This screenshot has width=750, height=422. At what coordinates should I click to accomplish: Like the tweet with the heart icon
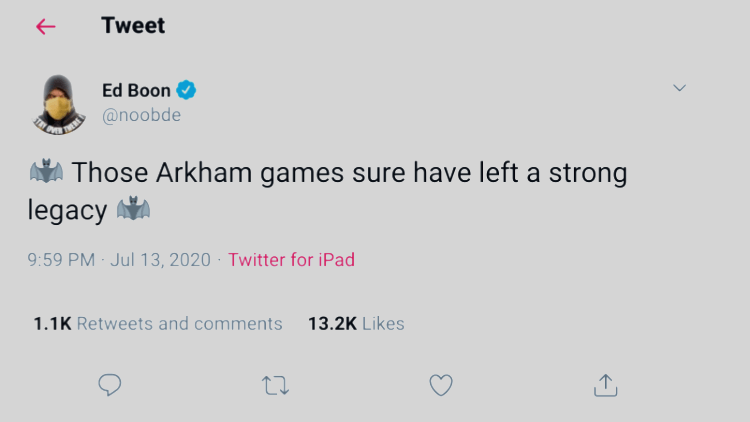point(440,385)
